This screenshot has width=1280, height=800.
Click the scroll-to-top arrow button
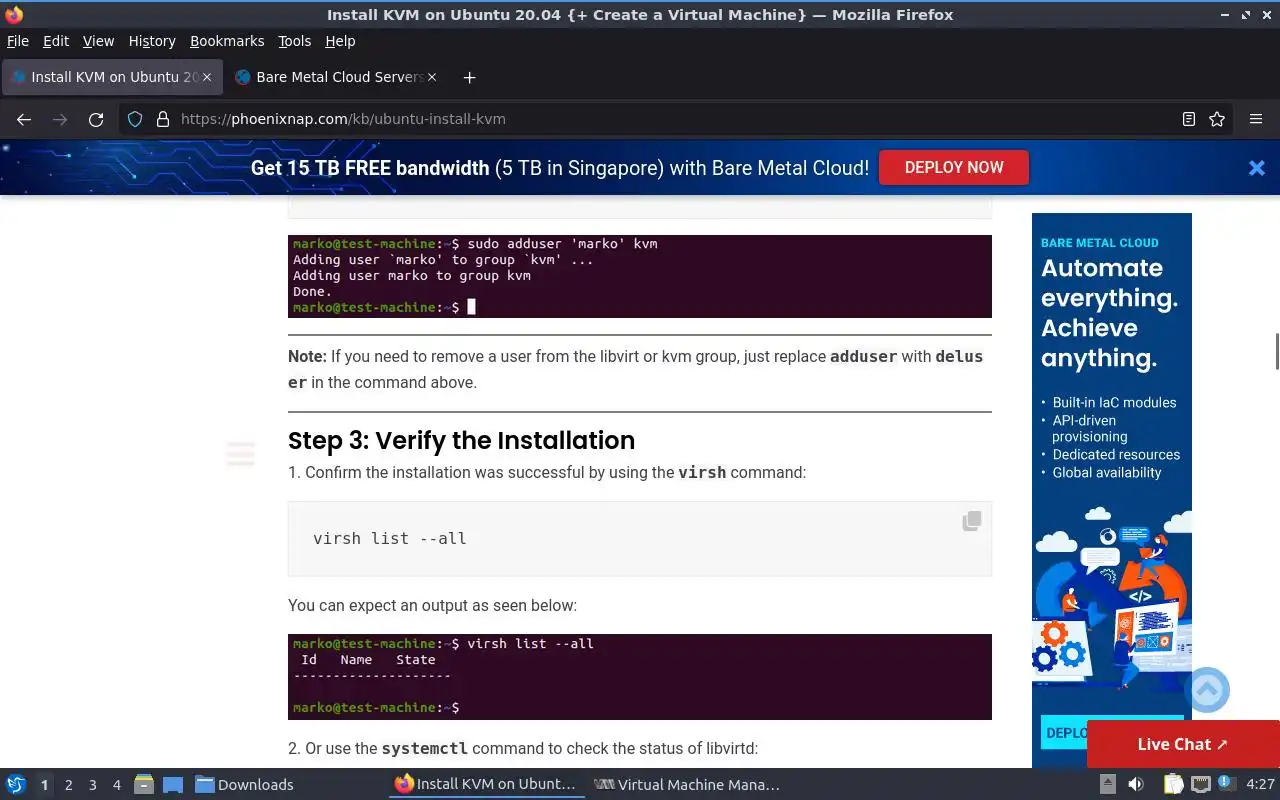click(x=1207, y=690)
